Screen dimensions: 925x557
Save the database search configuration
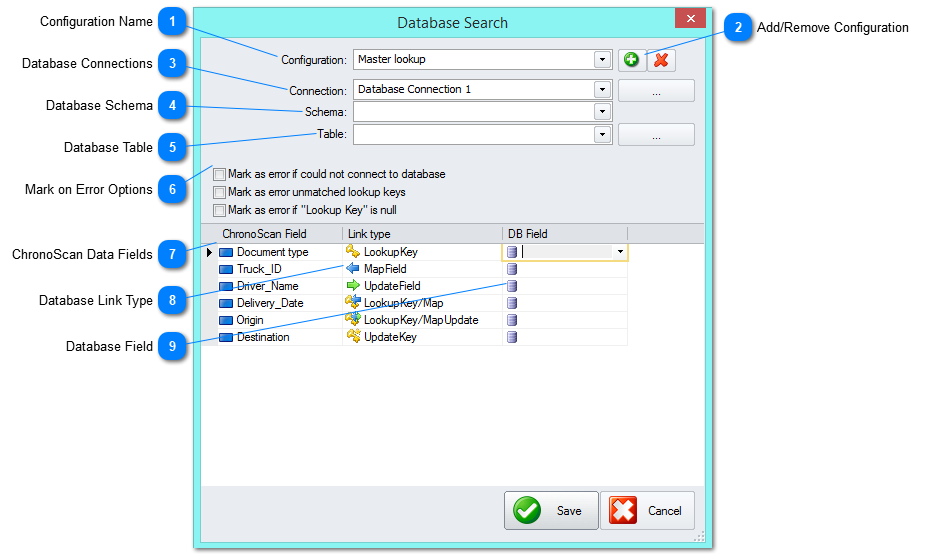pos(551,510)
